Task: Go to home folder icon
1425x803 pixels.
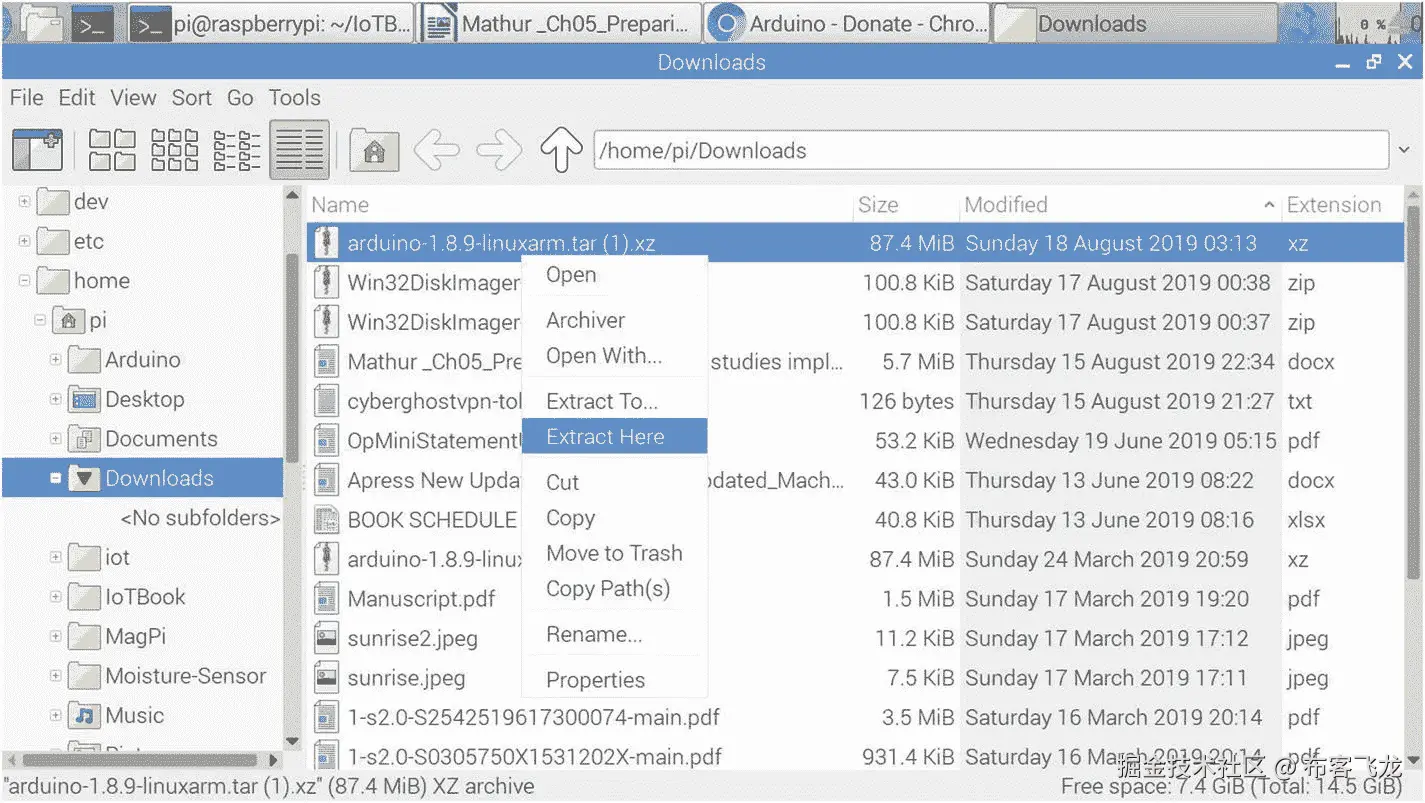Action: (374, 151)
